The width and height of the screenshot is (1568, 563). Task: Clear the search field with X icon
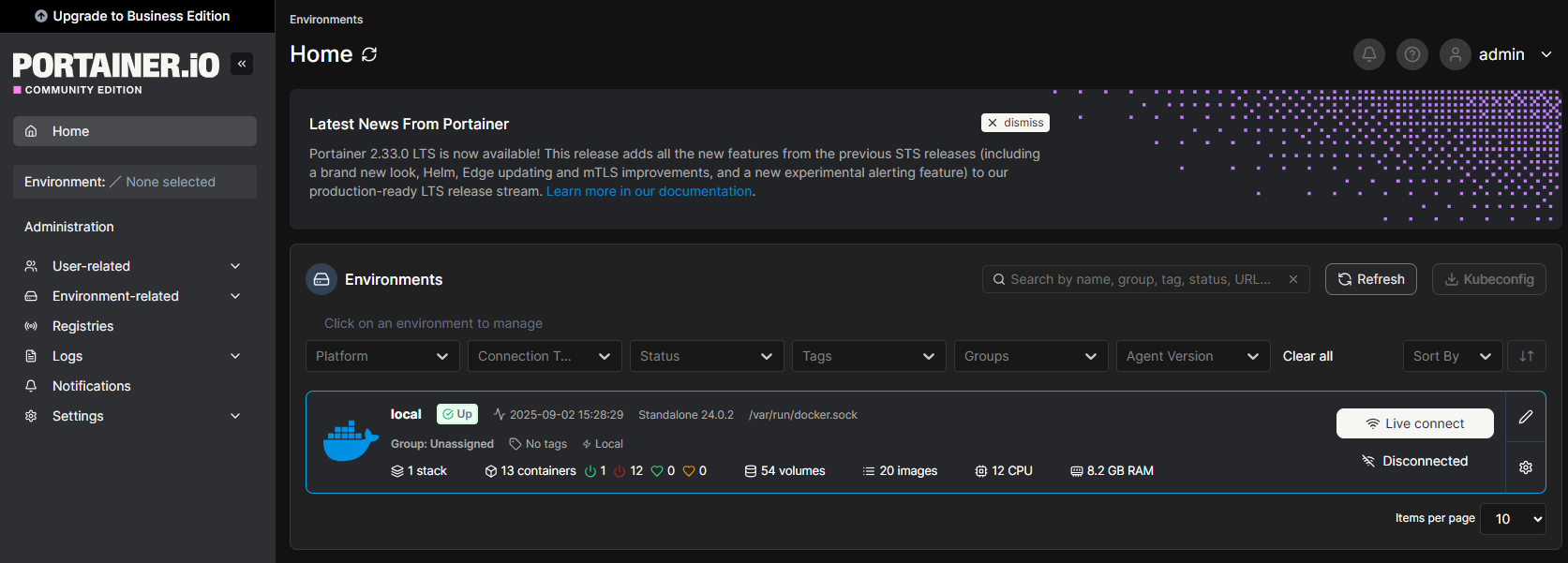click(1292, 279)
